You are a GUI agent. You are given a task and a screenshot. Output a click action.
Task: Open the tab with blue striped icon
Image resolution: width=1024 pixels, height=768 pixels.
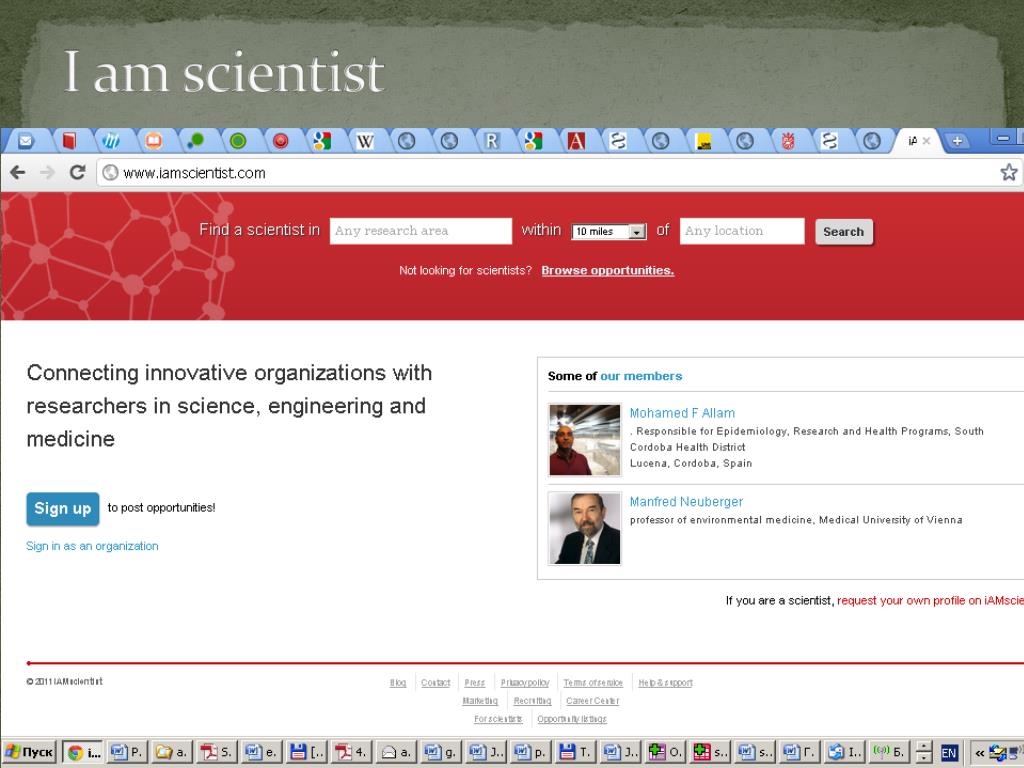tap(111, 140)
